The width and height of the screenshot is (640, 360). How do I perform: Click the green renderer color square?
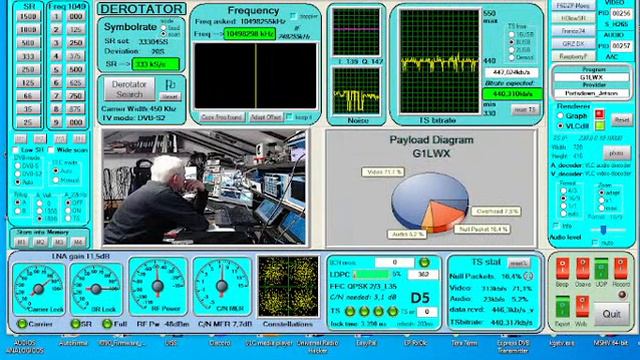[x=600, y=126]
